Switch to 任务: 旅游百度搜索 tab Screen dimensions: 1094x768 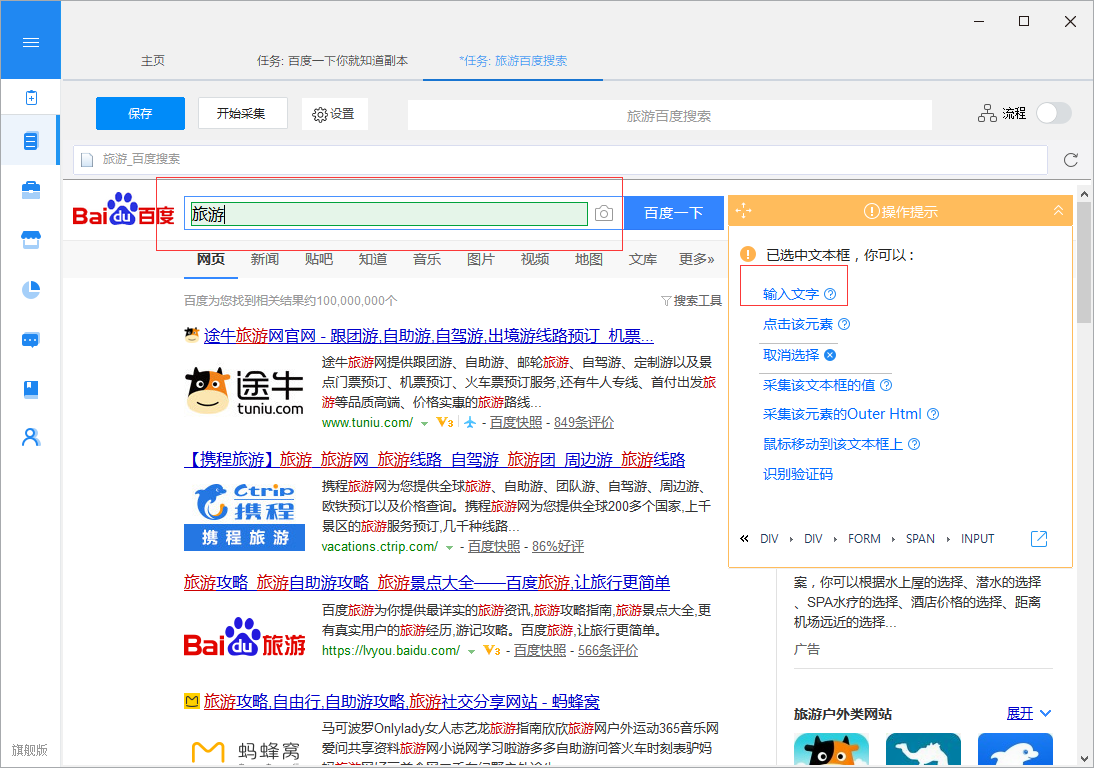[513, 61]
